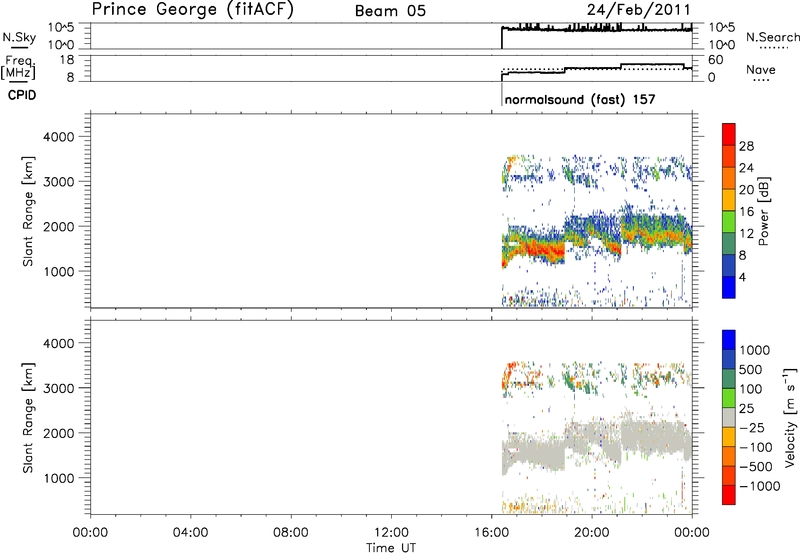Click the '100' velocity colorbar tick
Image resolution: width=800 pixels, height=554 pixels.
[x=750, y=389]
